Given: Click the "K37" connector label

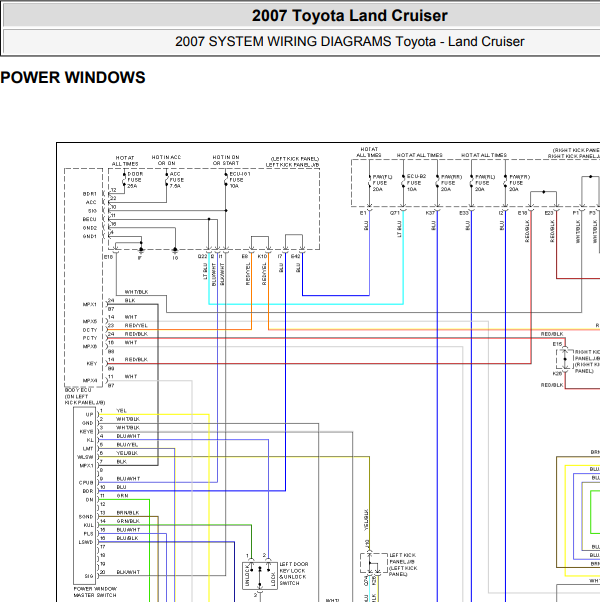Looking at the screenshot, I should [x=430, y=213].
